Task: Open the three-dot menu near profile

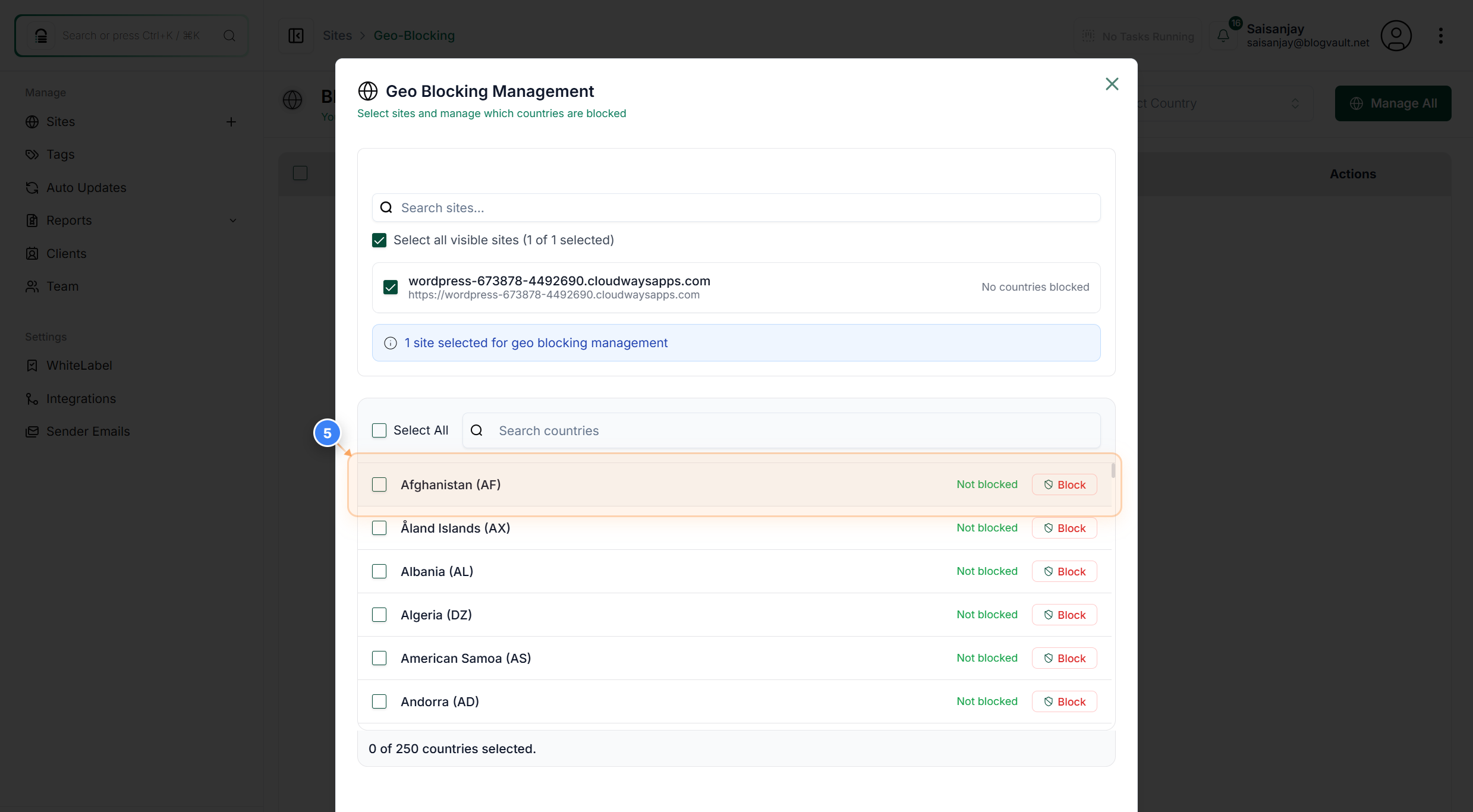Action: click(1441, 36)
